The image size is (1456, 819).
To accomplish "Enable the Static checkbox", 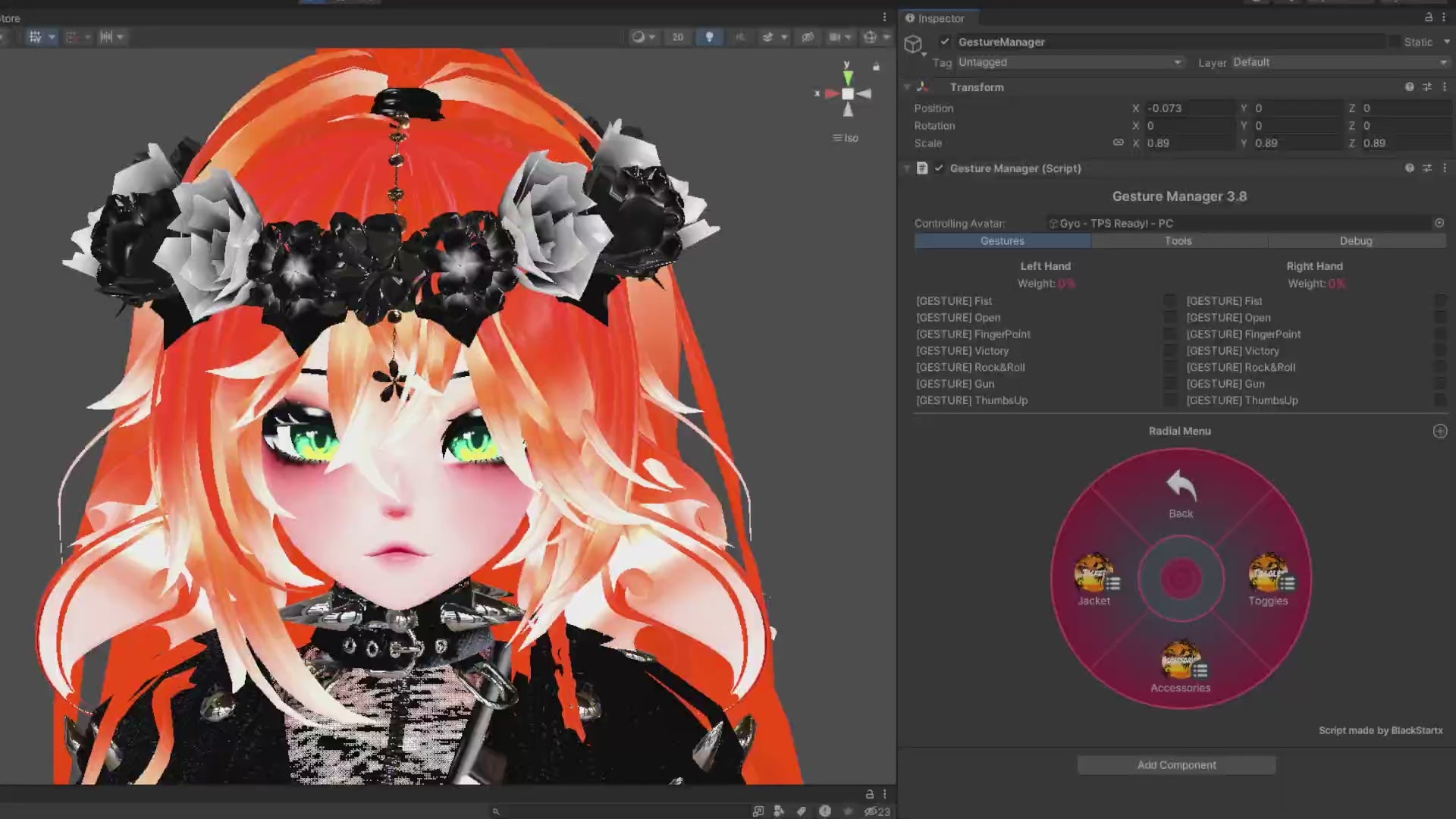I will point(1395,42).
